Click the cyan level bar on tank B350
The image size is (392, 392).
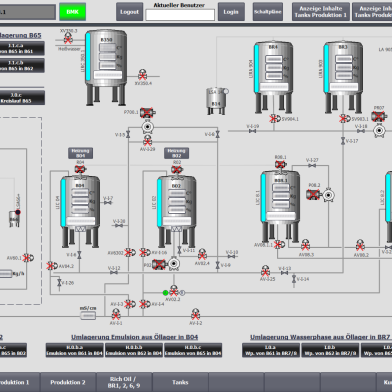tap(88, 57)
